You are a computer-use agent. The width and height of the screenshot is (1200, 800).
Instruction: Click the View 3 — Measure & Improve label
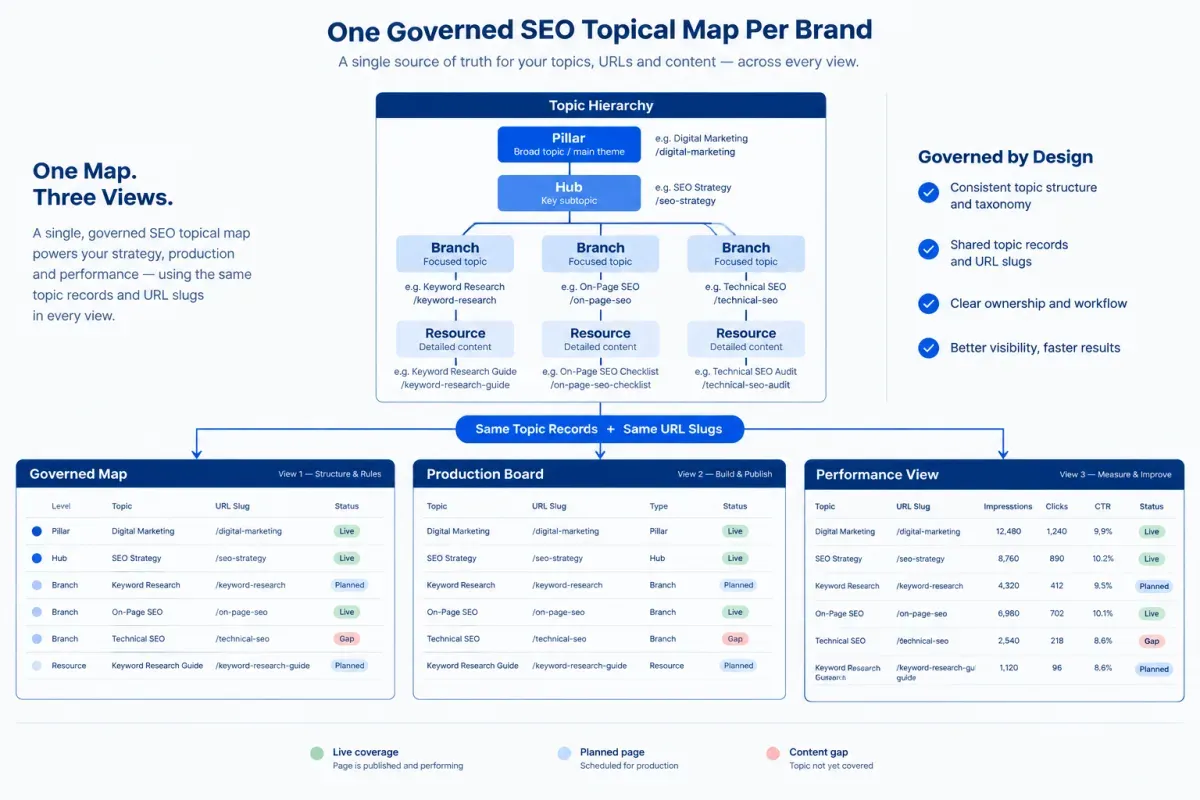click(1115, 474)
